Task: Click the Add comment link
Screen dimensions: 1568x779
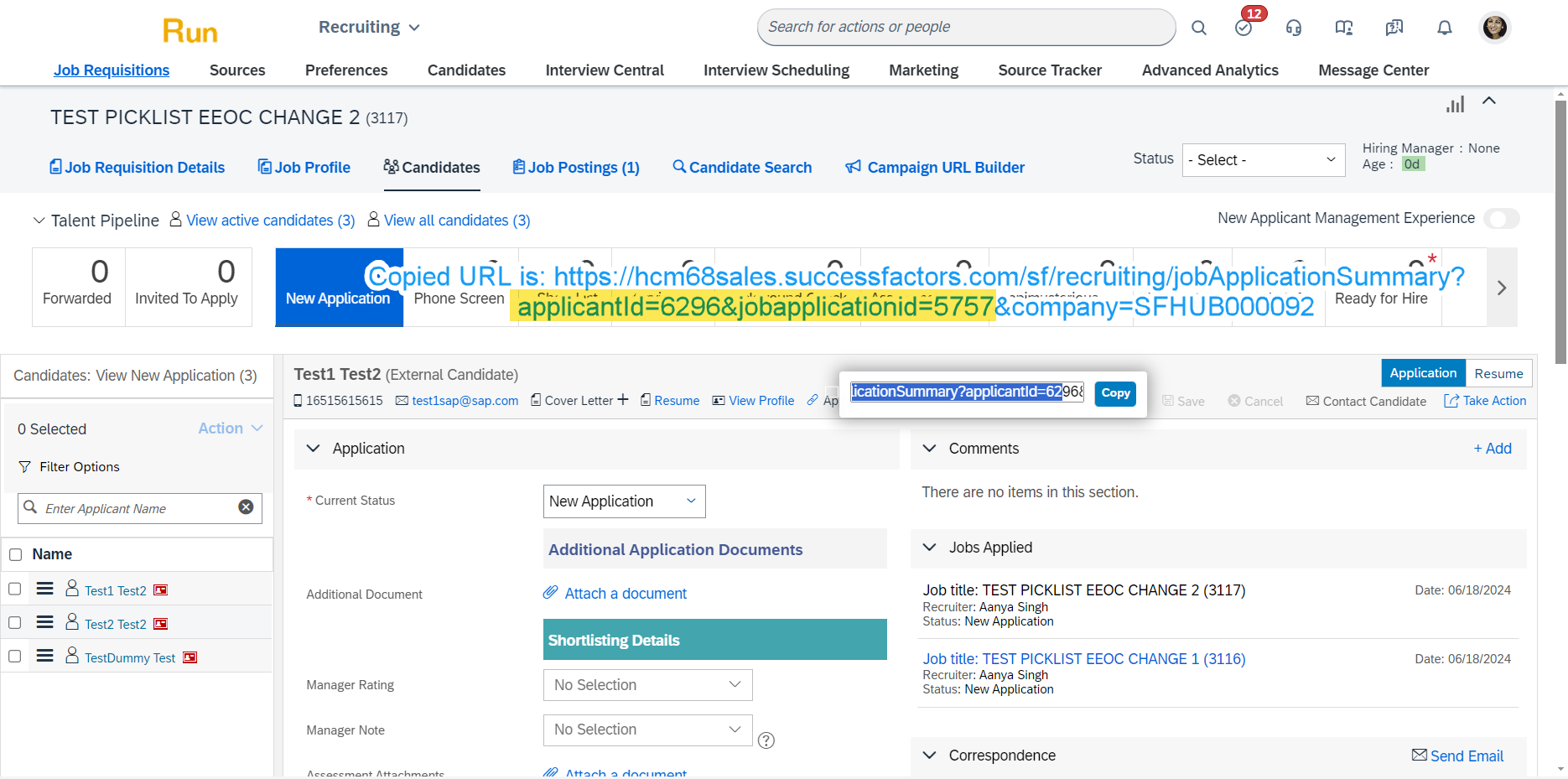Action: coord(1493,449)
